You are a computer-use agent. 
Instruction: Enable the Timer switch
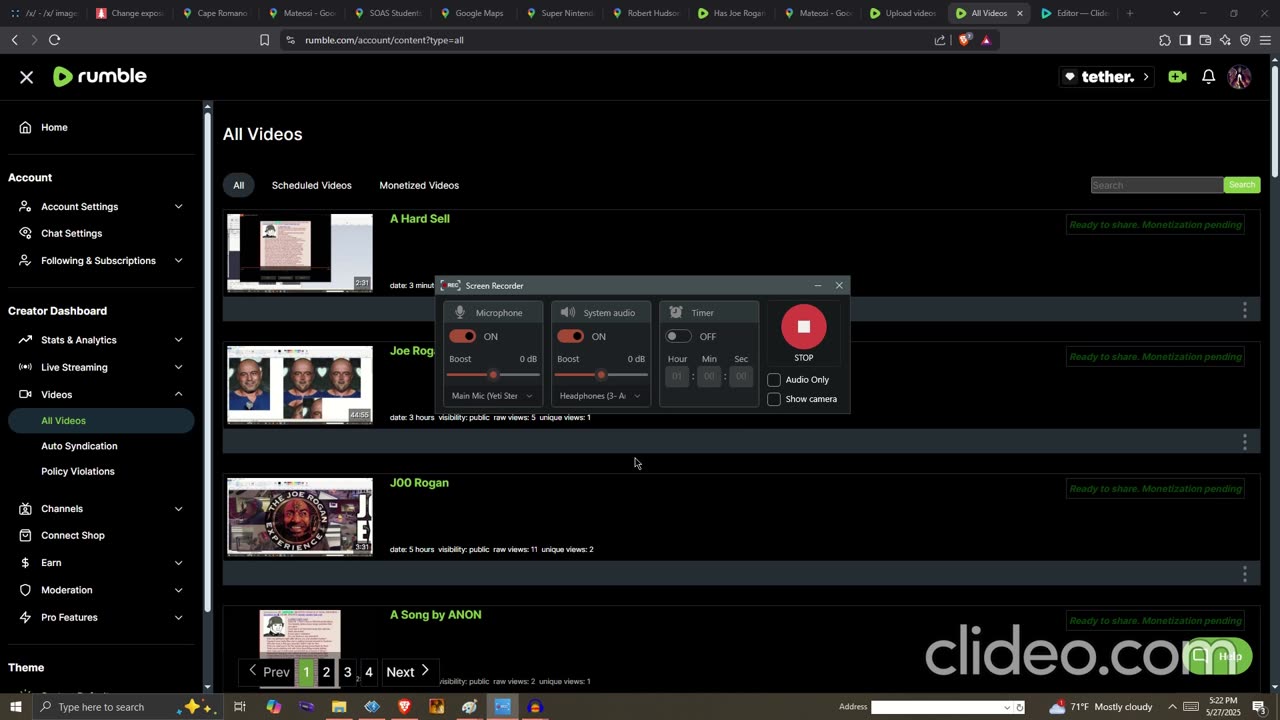679,336
